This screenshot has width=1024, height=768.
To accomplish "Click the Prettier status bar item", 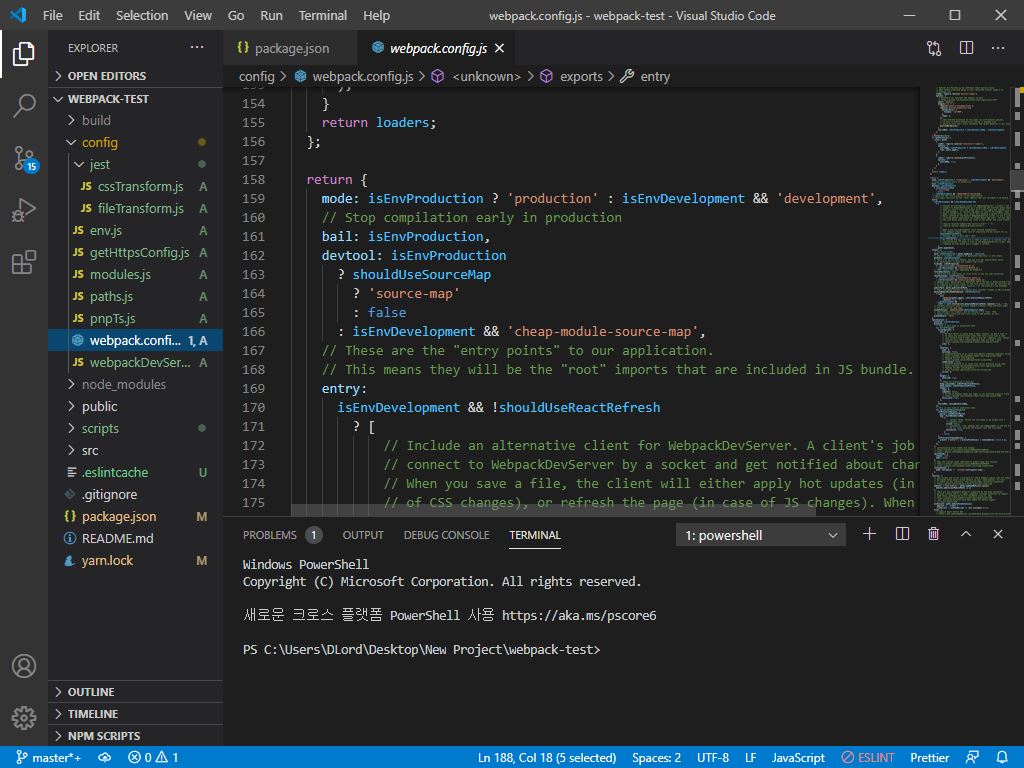I will point(929,758).
